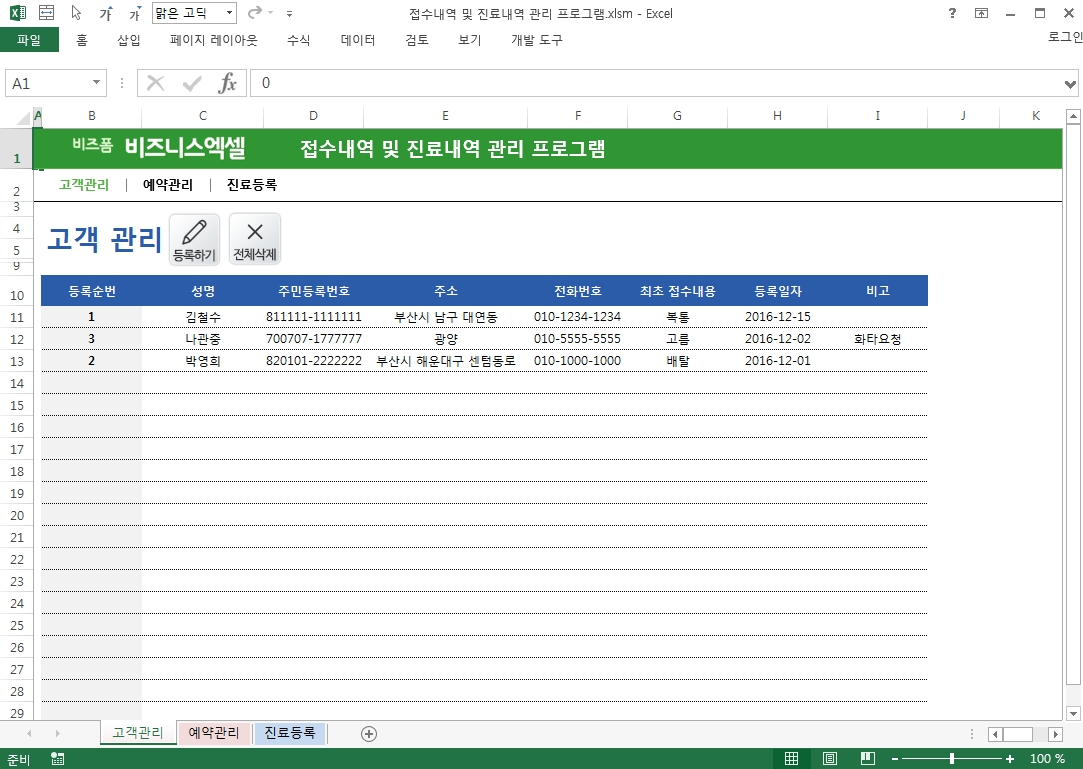This screenshot has width=1083, height=769.
Task: Switch to Page Layout view
Action: point(829,759)
